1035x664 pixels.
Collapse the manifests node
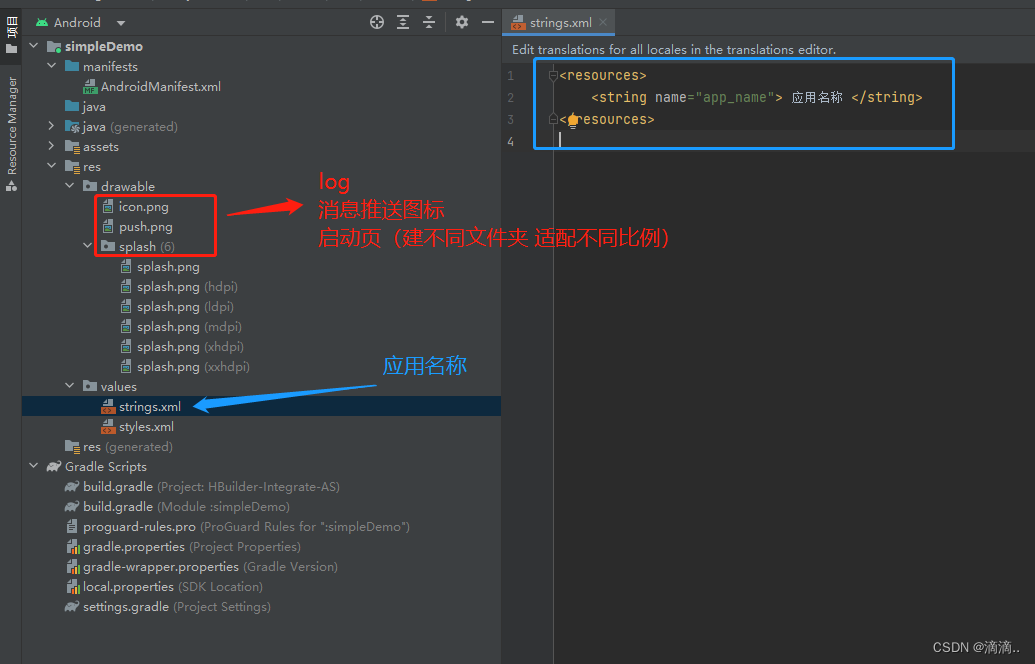pyautogui.click(x=51, y=66)
